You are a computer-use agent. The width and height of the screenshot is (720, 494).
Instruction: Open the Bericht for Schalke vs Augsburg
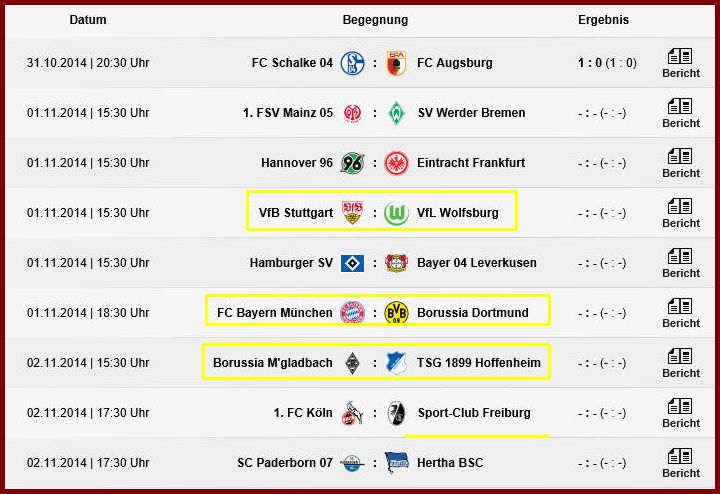tap(681, 63)
